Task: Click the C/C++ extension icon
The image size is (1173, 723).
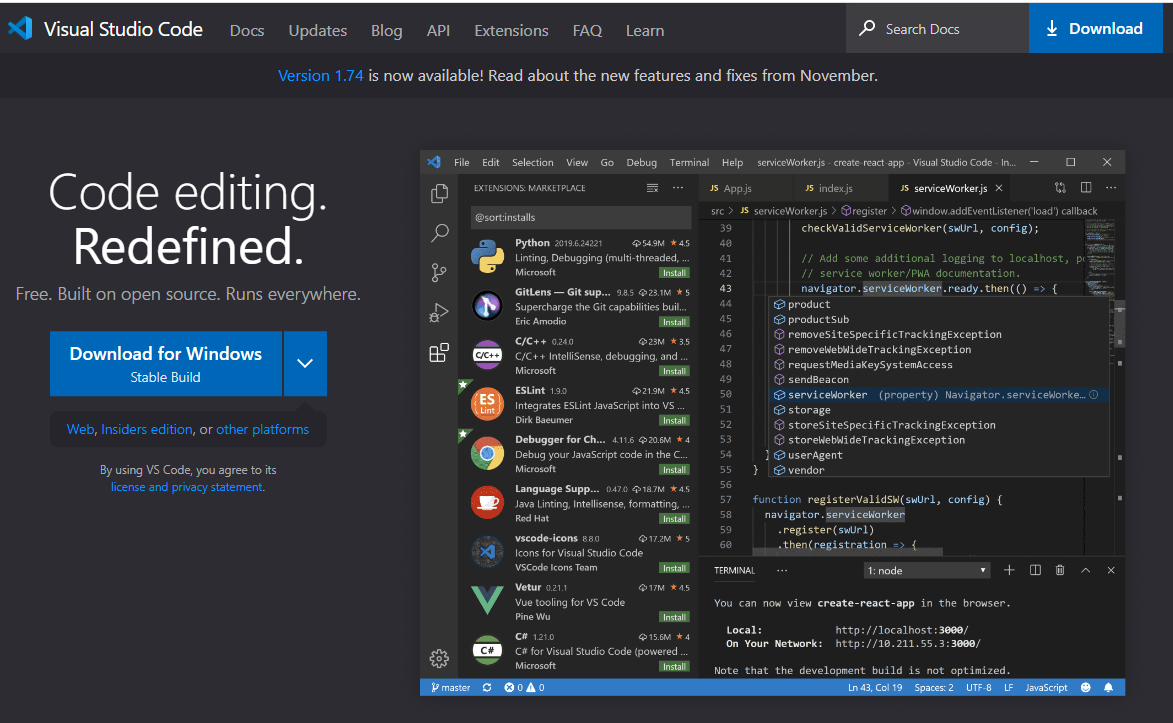Action: pyautogui.click(x=487, y=355)
